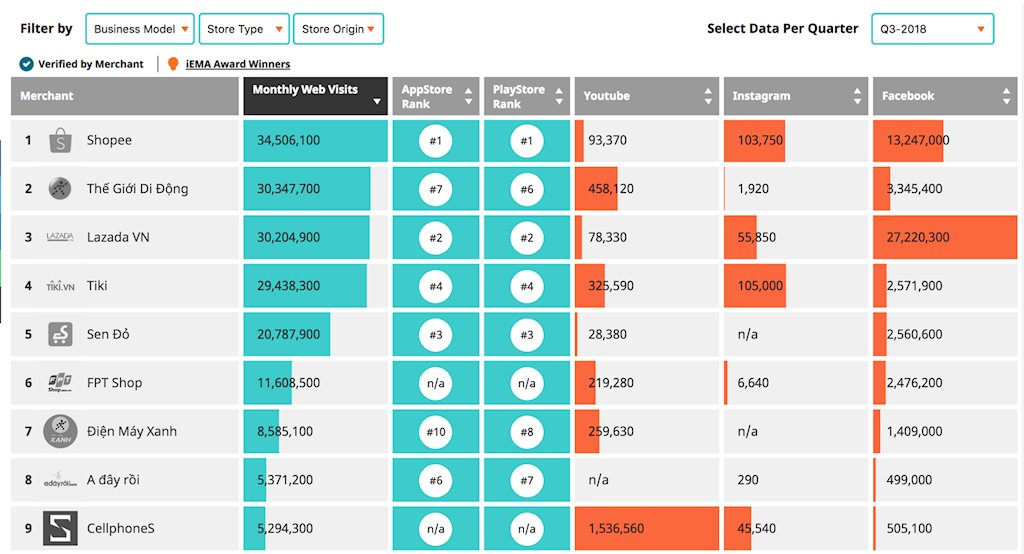Click Lazada VN's orange Facebook bar

(x=945, y=237)
